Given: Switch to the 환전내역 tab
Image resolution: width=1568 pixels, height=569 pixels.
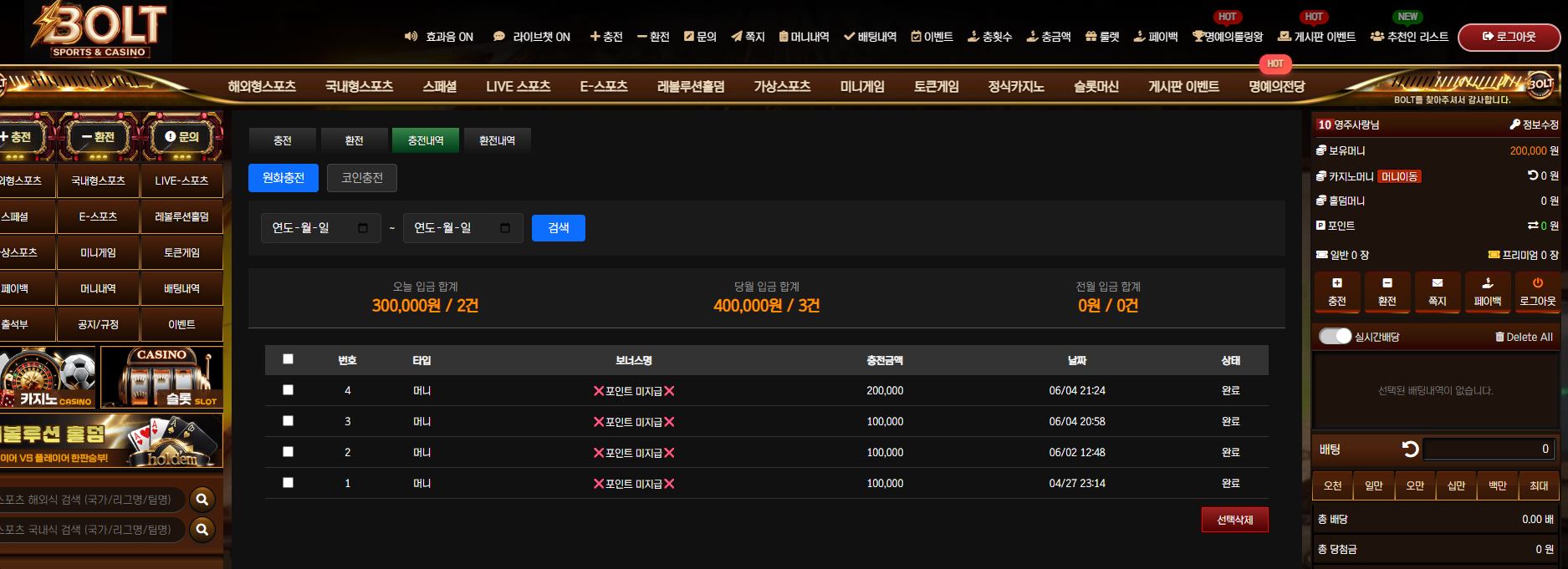Looking at the screenshot, I should click(x=497, y=140).
